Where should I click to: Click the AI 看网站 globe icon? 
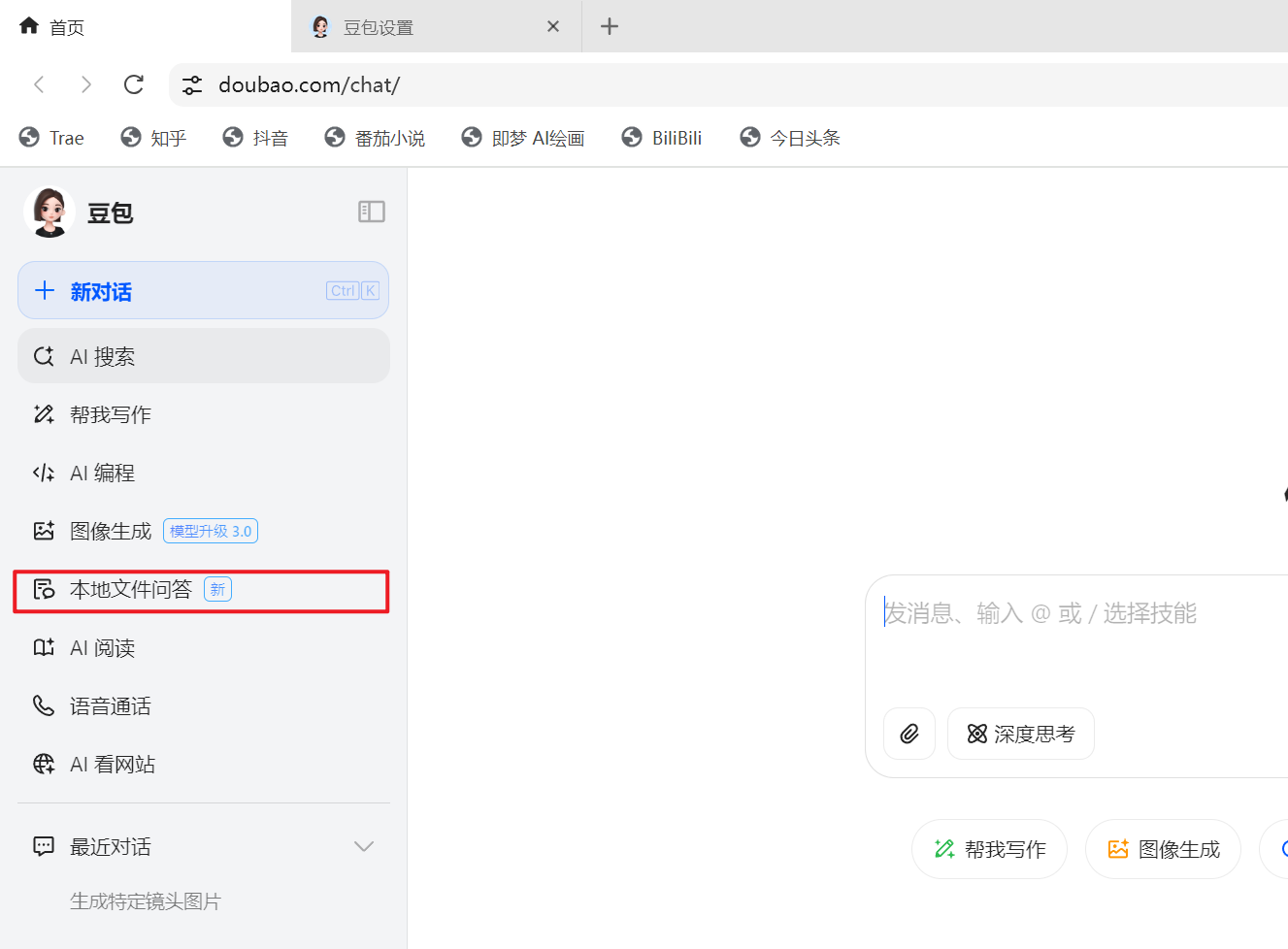coord(44,764)
